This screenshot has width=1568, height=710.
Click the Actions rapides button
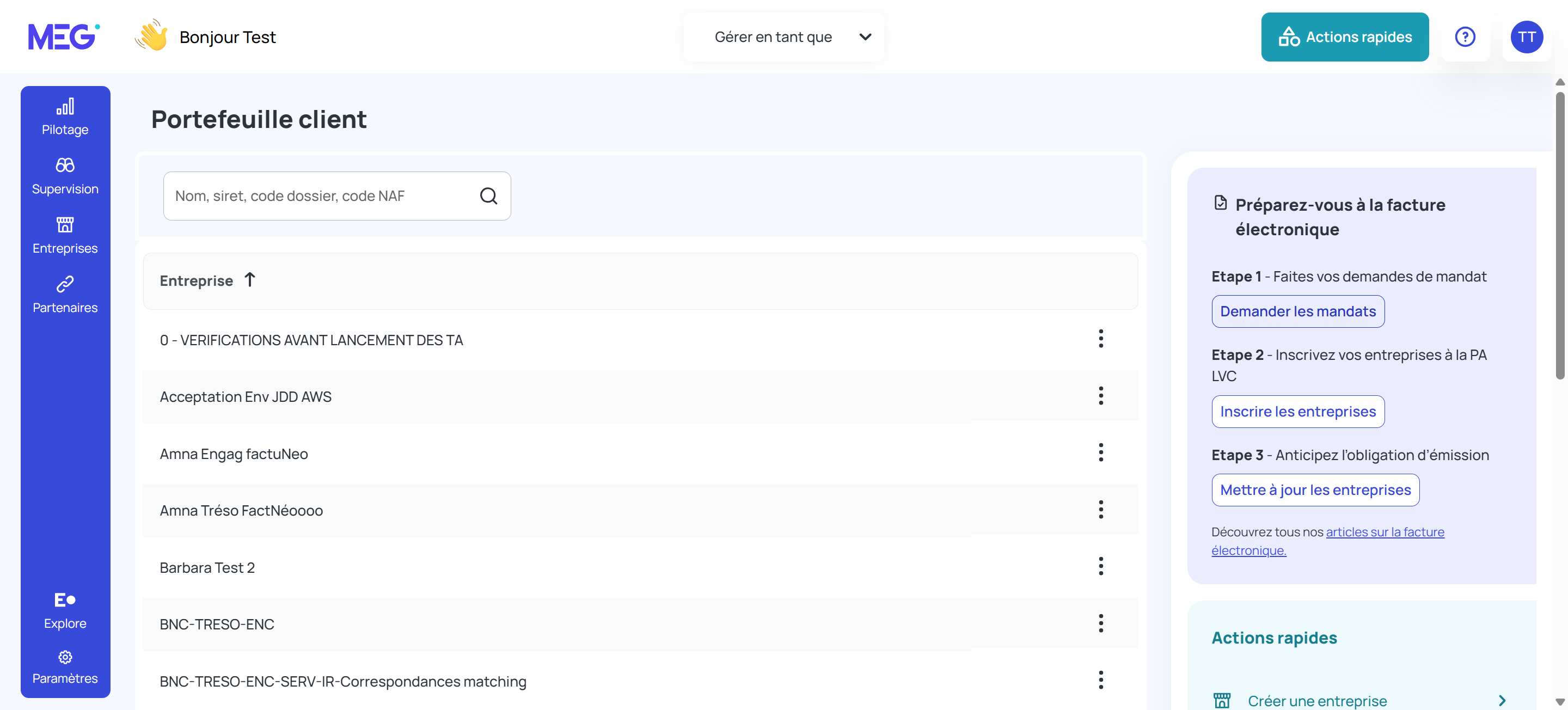coord(1345,37)
